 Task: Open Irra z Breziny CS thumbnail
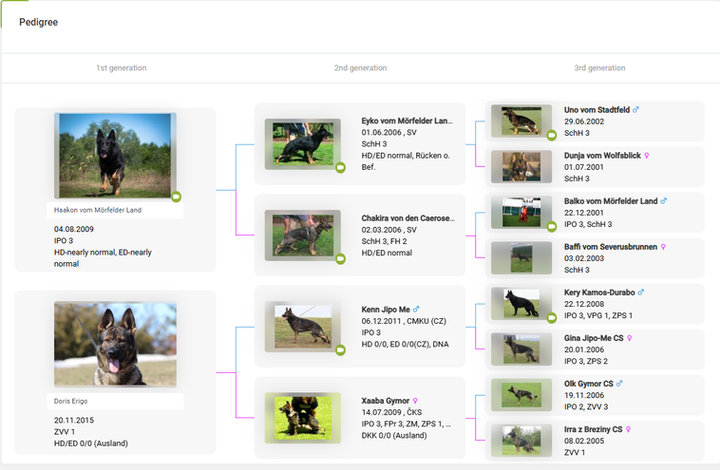521,440
